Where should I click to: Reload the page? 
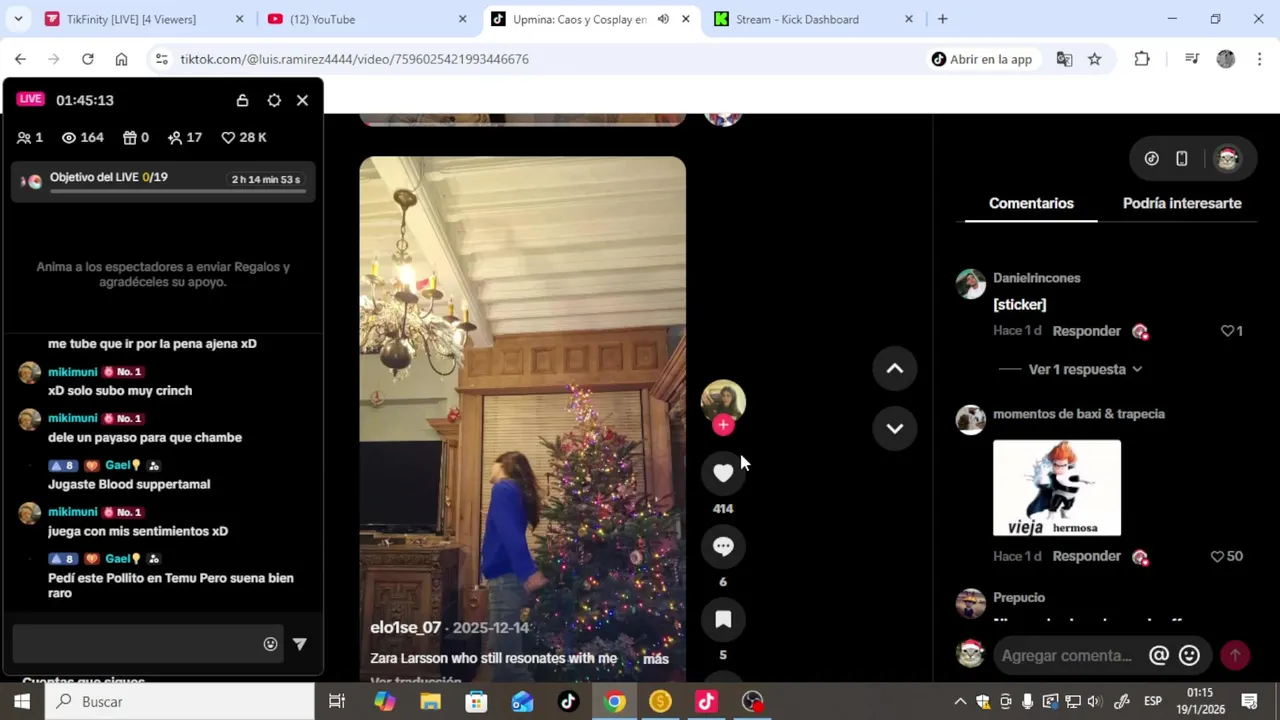(88, 59)
